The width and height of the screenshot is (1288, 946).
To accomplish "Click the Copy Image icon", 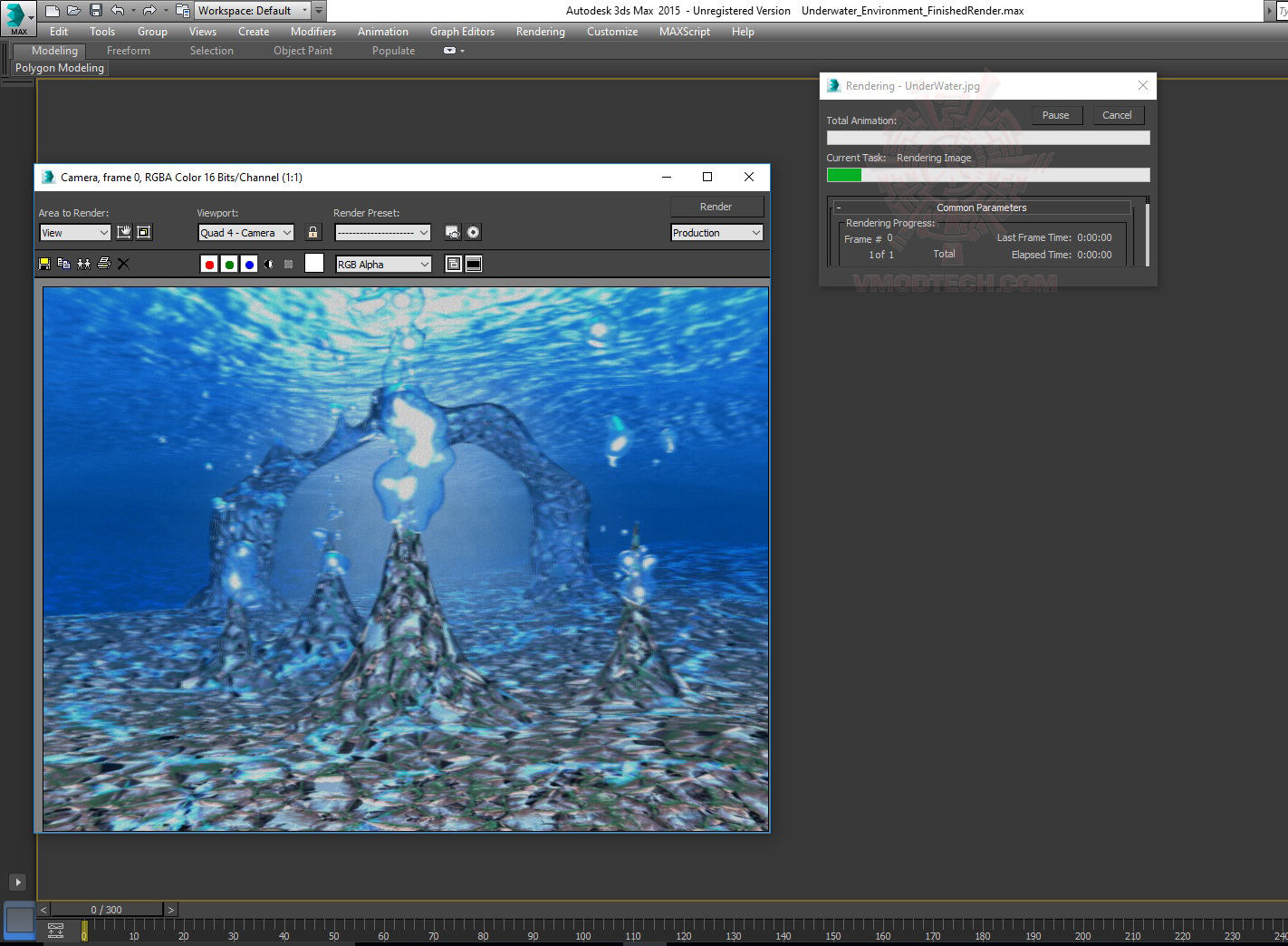I will coord(63,264).
